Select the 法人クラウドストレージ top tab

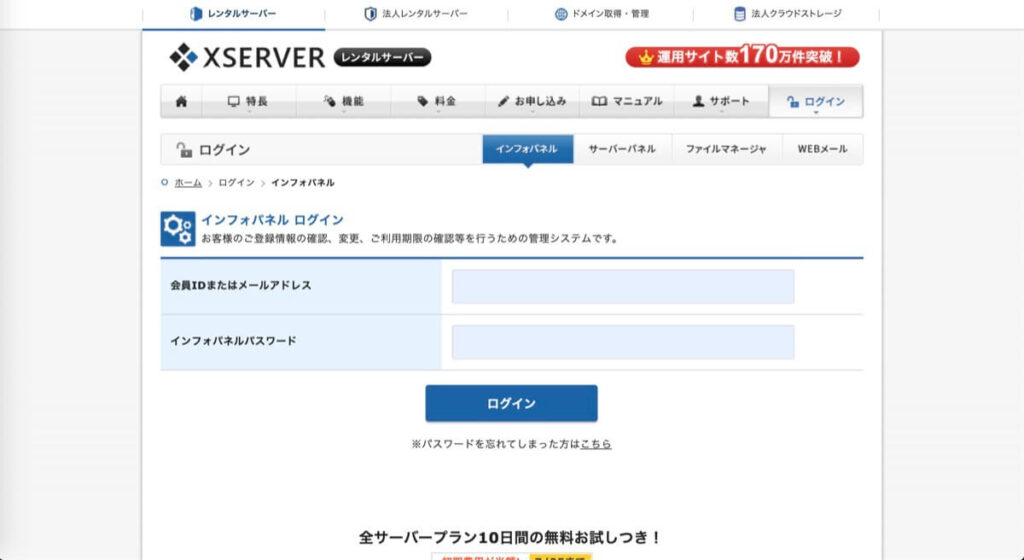tap(788, 14)
